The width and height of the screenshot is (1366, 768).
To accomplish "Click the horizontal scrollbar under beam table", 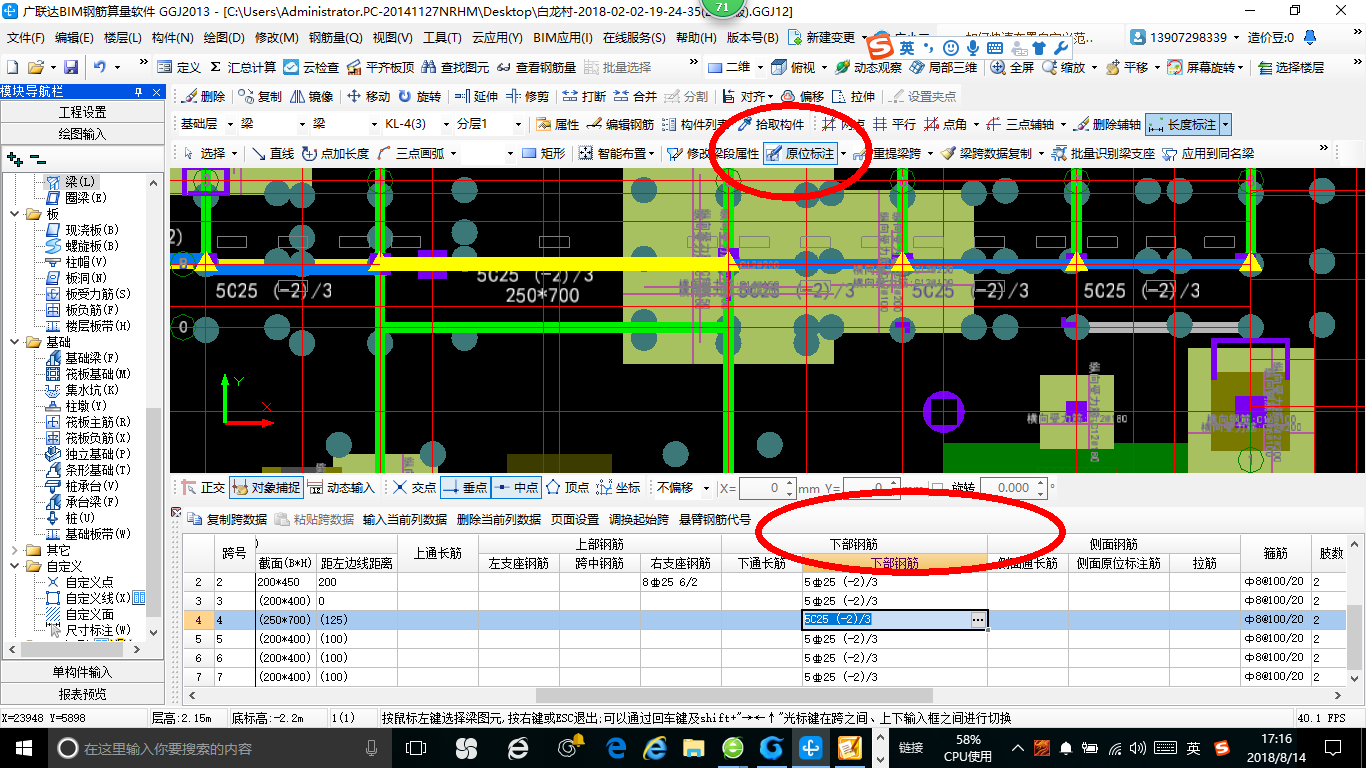I will coord(734,695).
